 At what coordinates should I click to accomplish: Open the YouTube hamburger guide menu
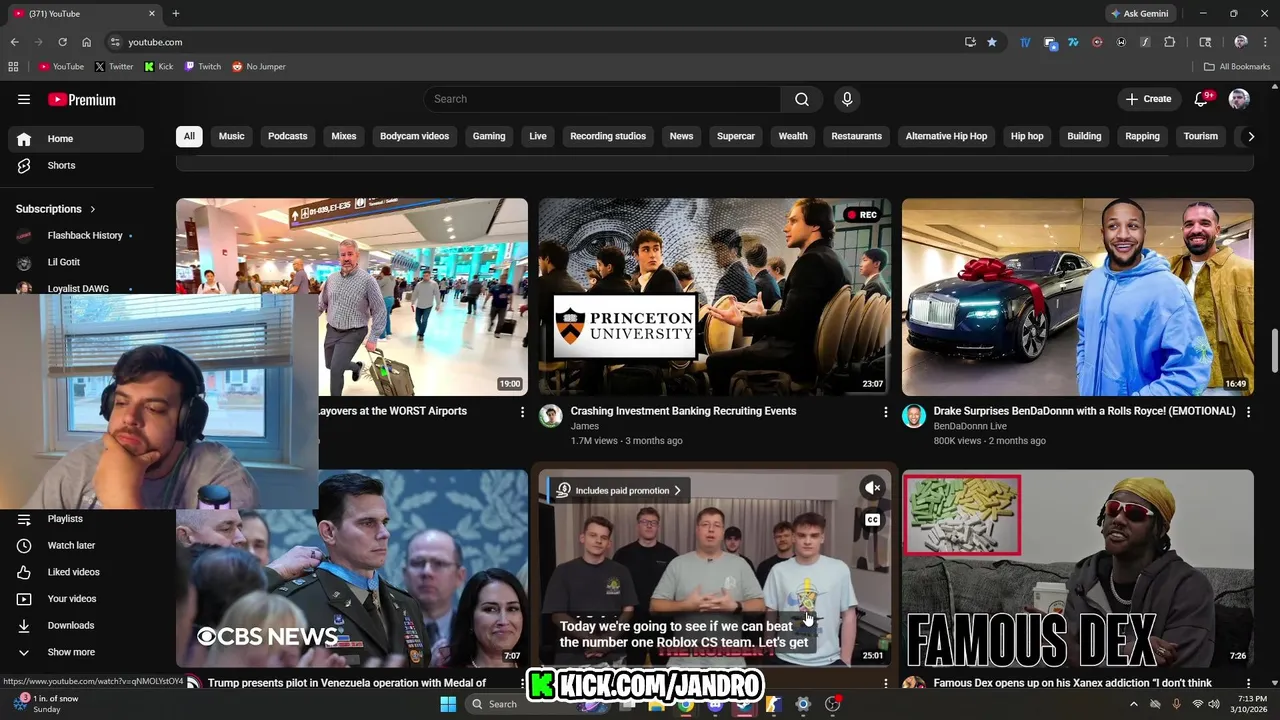[24, 99]
